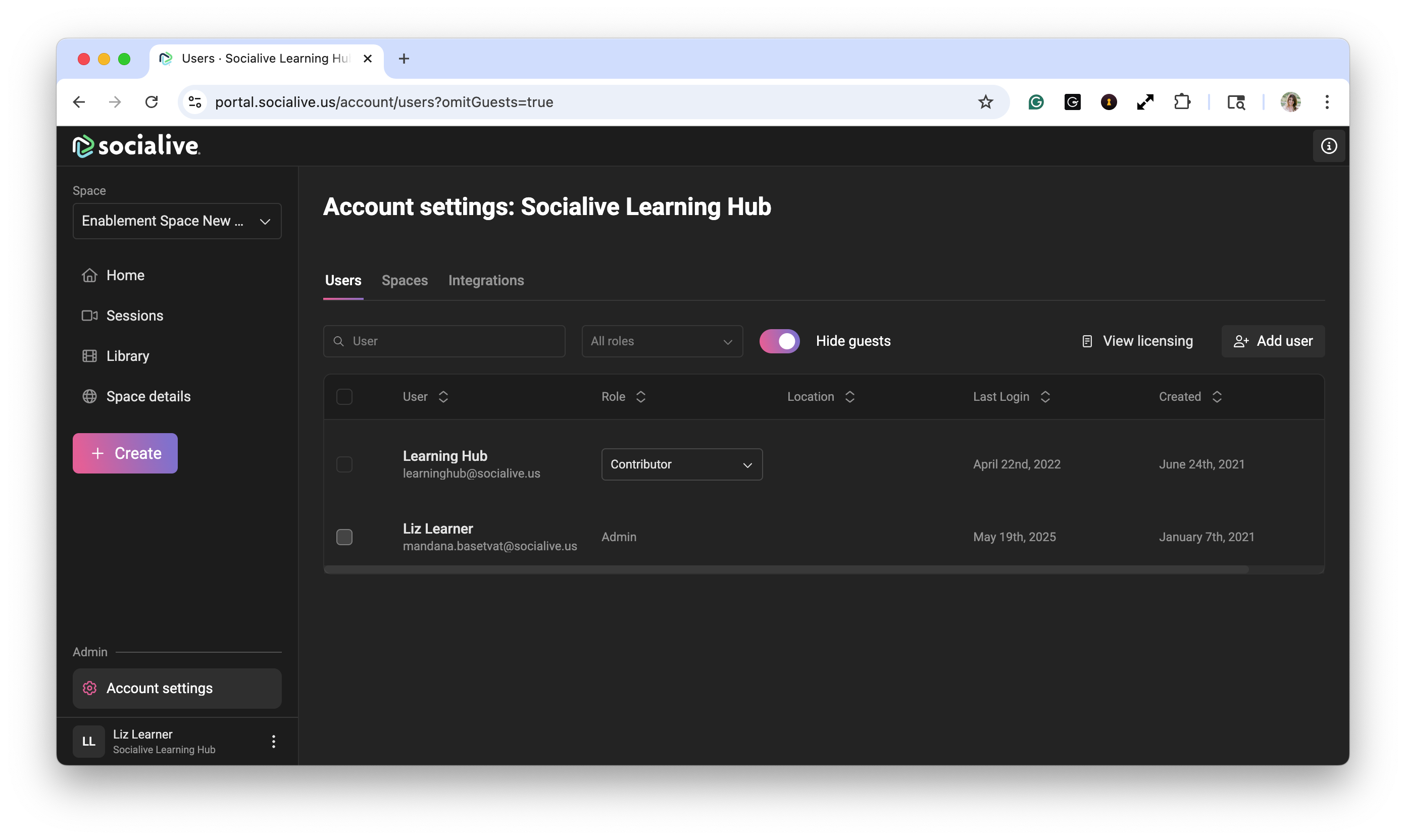Open the All roles filter dropdown
This screenshot has height=840, width=1406.
[662, 341]
